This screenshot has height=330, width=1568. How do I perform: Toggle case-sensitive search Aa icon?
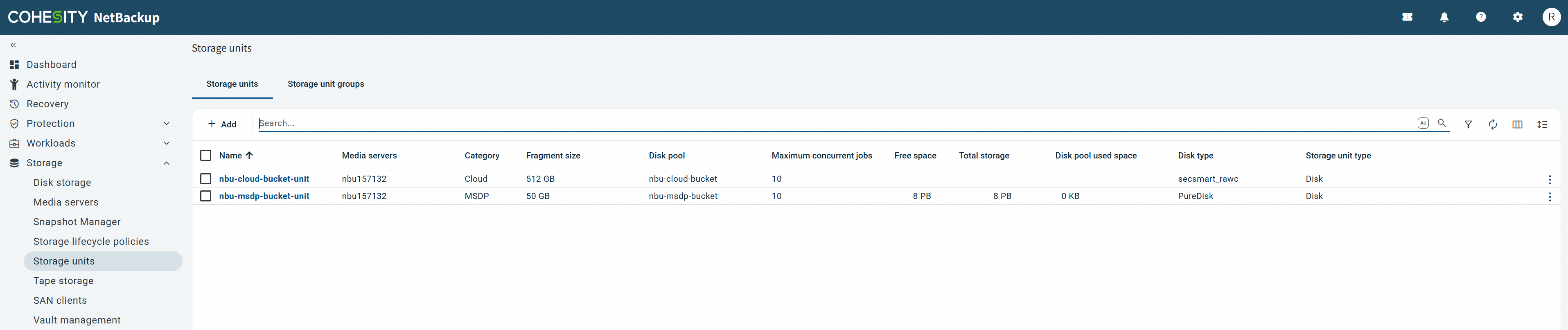pyautogui.click(x=1423, y=123)
